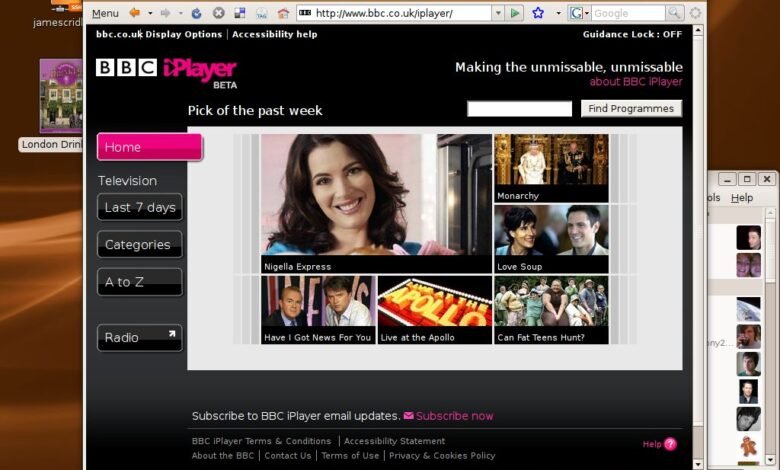This screenshot has width=780, height=470.
Task: Open the London Drinker desktop icon
Action: 61,97
